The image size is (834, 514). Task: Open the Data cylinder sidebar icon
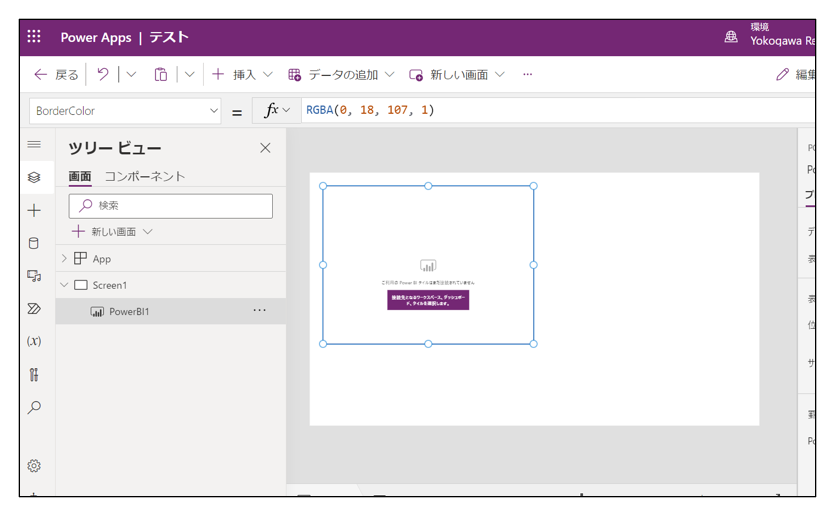[34, 243]
